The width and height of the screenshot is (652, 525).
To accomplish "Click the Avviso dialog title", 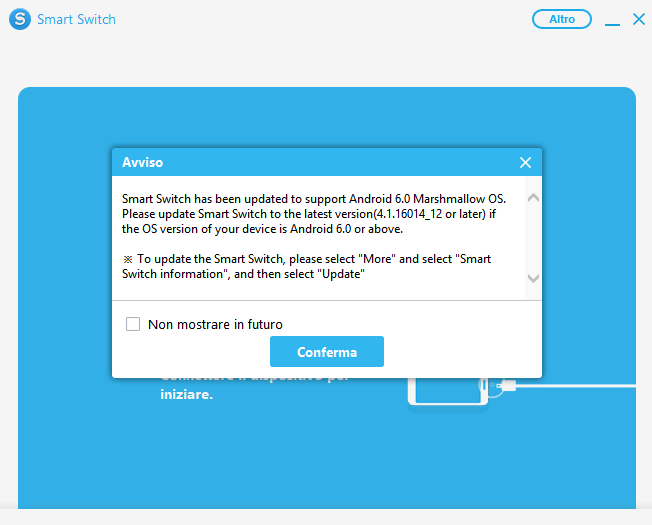I will [x=142, y=162].
